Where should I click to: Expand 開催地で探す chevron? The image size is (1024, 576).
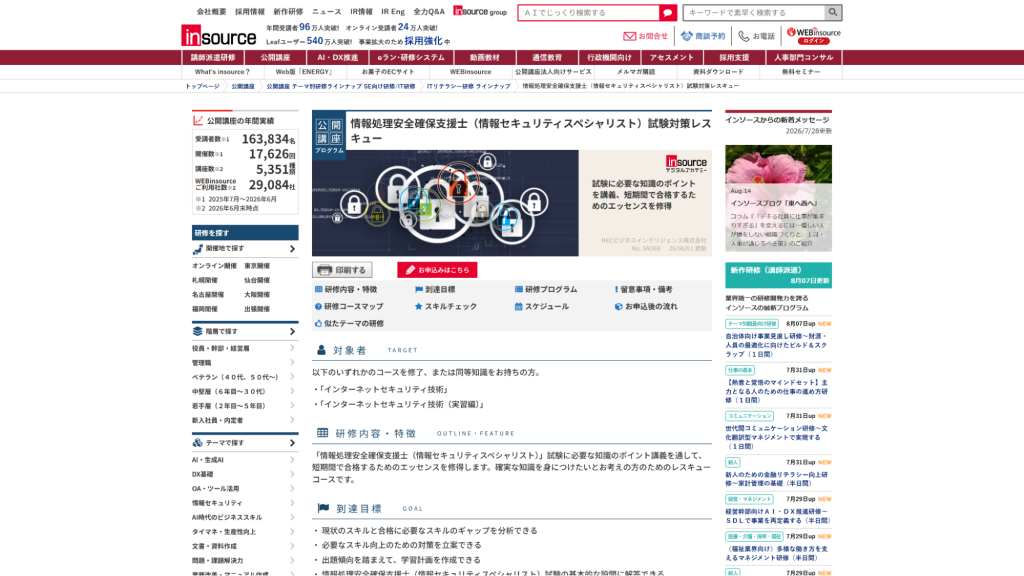292,249
